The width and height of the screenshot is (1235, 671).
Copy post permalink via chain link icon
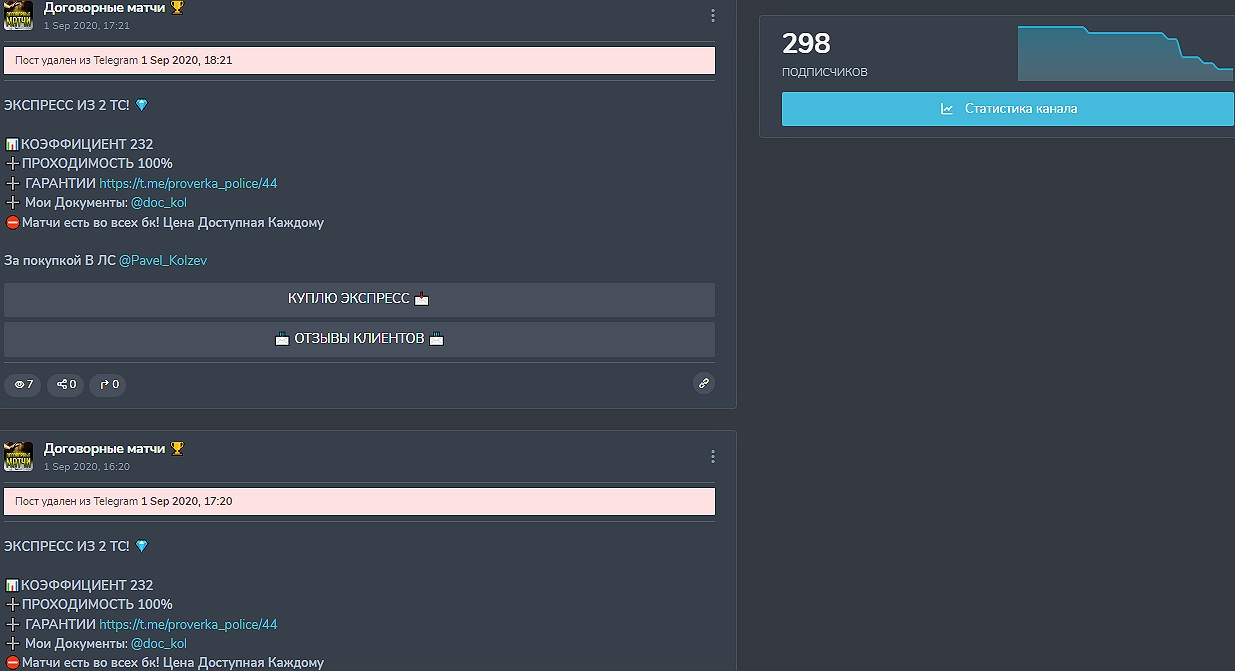click(704, 383)
